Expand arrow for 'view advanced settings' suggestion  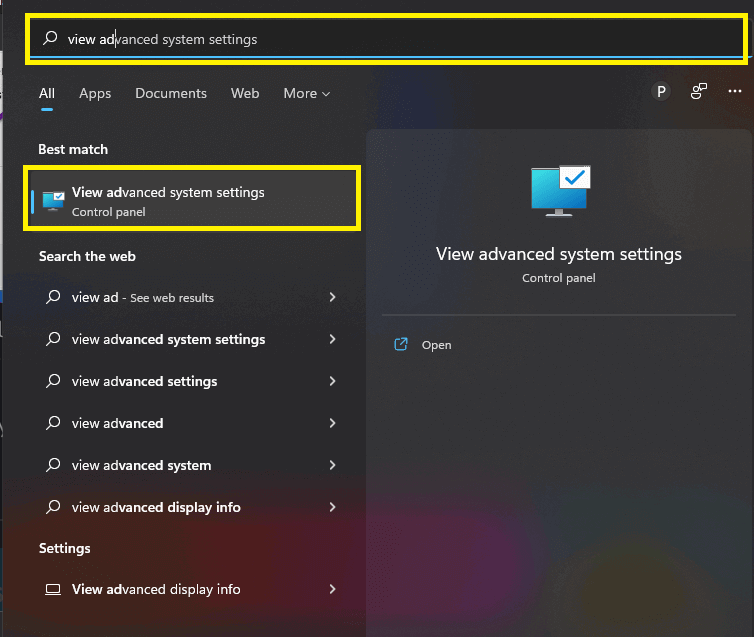pyautogui.click(x=332, y=382)
